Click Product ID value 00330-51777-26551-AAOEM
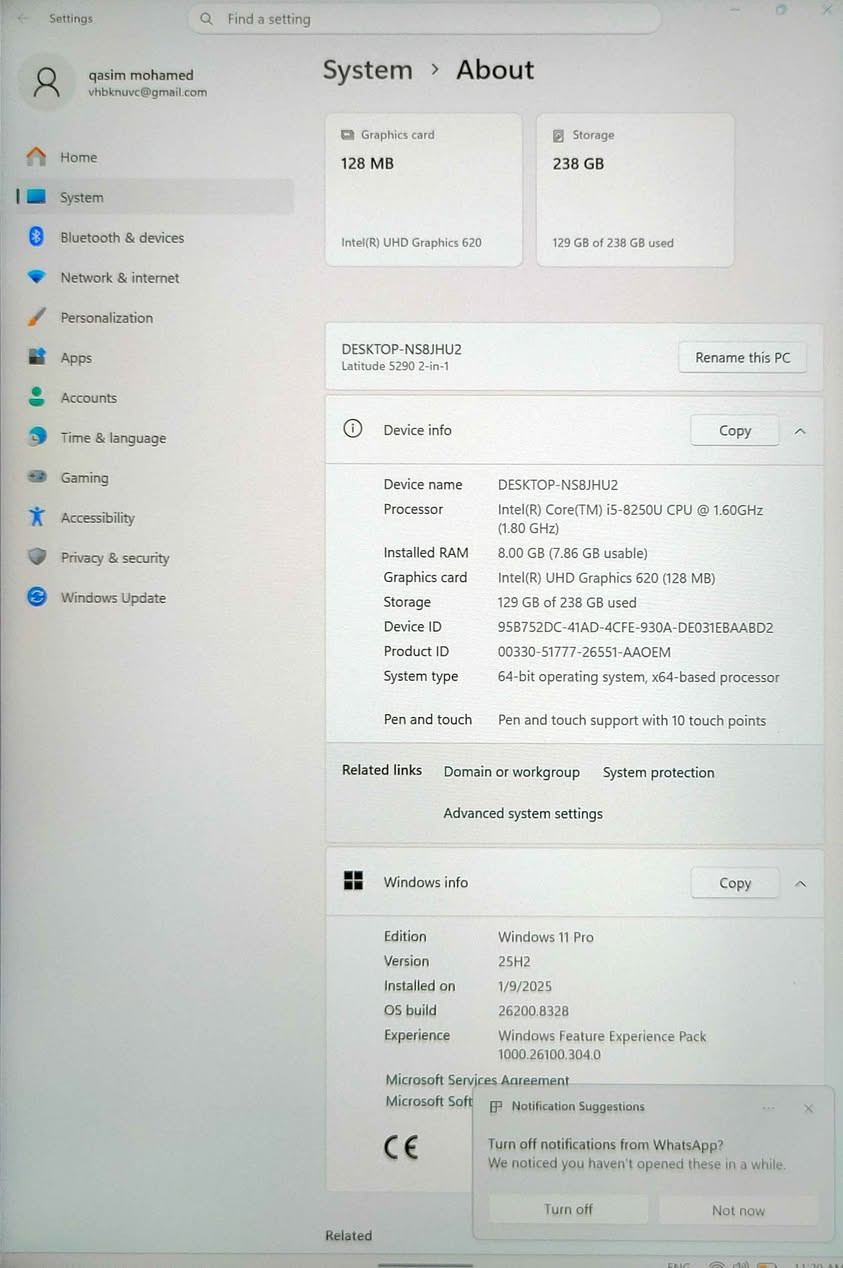843x1268 pixels. tap(584, 651)
